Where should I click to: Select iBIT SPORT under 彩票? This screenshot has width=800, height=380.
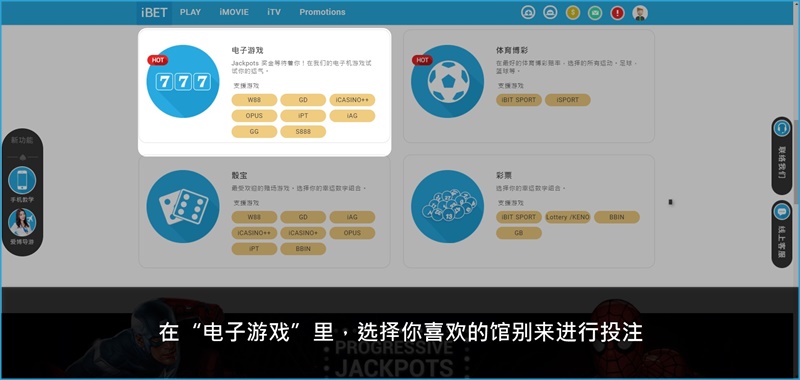pyautogui.click(x=519, y=217)
